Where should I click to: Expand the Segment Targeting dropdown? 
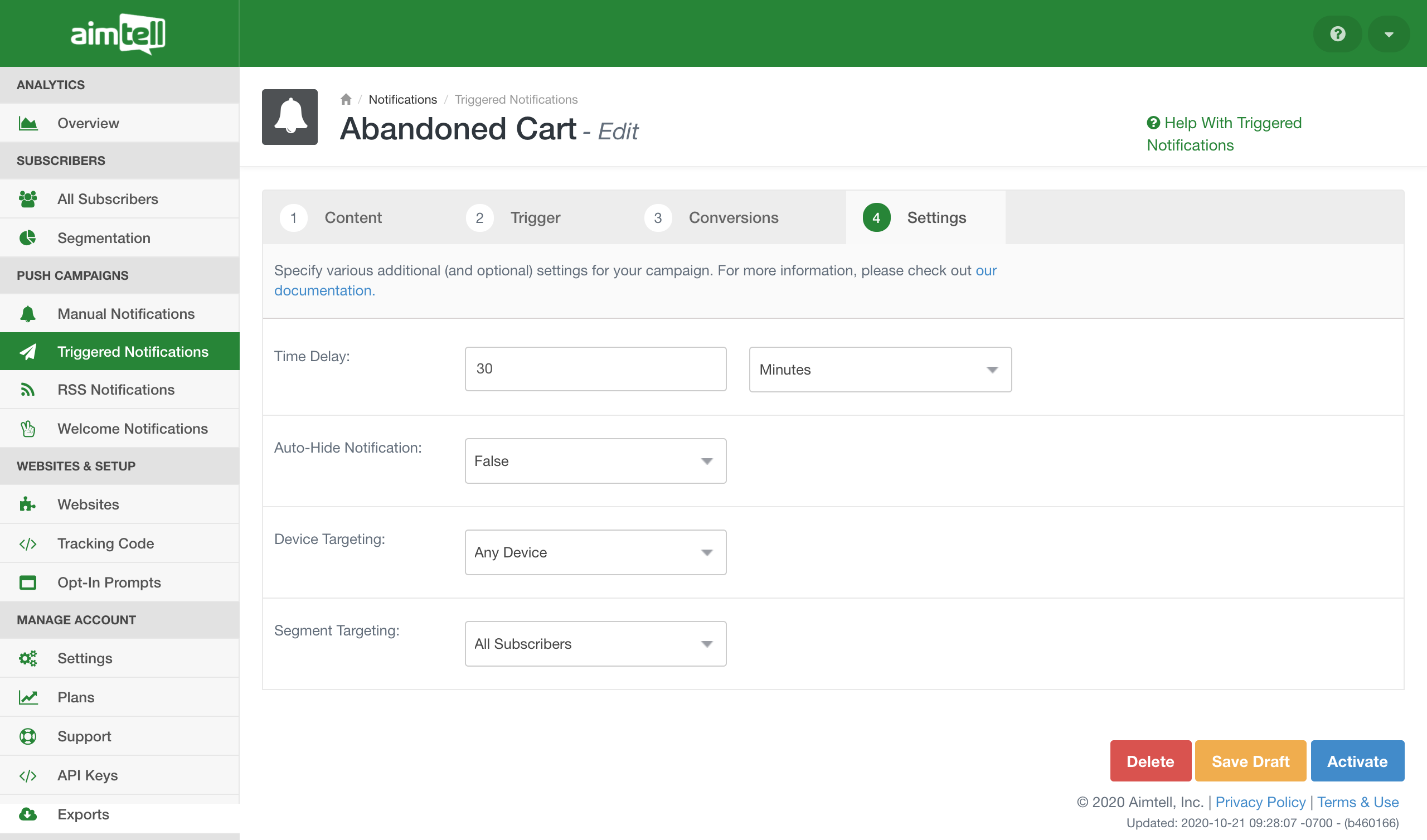coord(595,643)
